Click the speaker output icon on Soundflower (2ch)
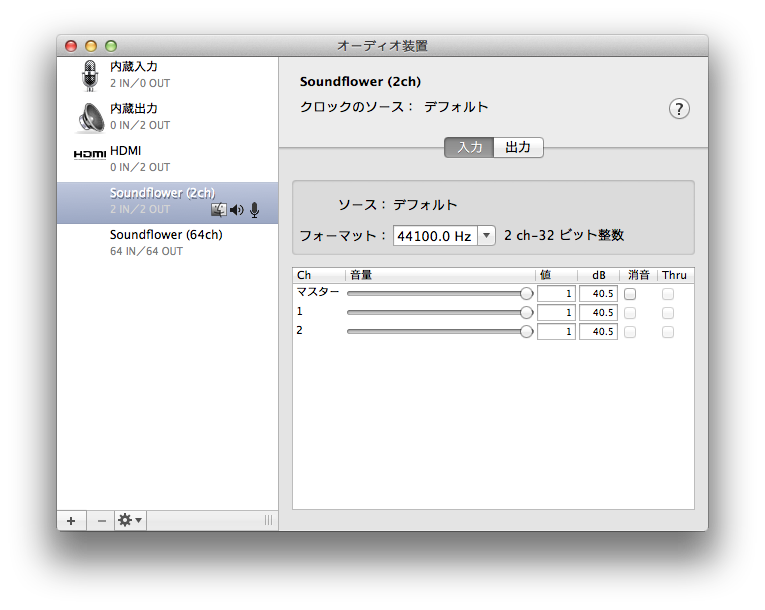The height and width of the screenshot is (610, 765). [237, 210]
